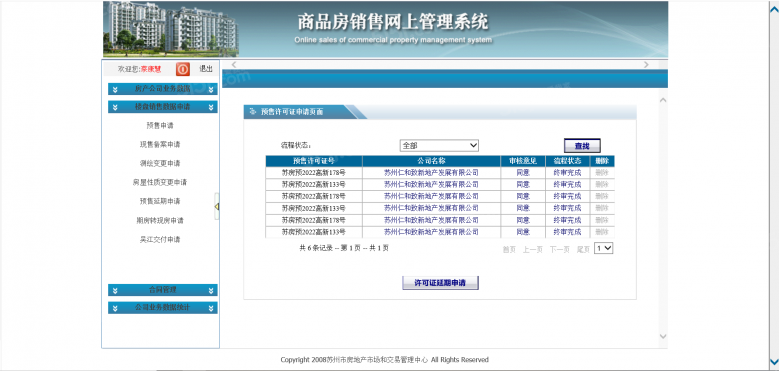
Task: Collapse sidebar with the yellow arrow handle
Action: [x=217, y=206]
